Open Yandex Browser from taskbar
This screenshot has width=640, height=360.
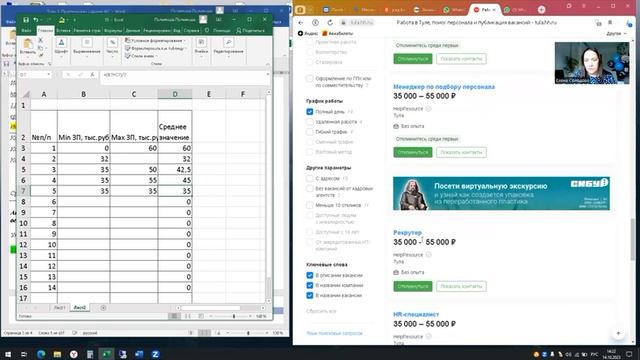pyautogui.click(x=73, y=354)
